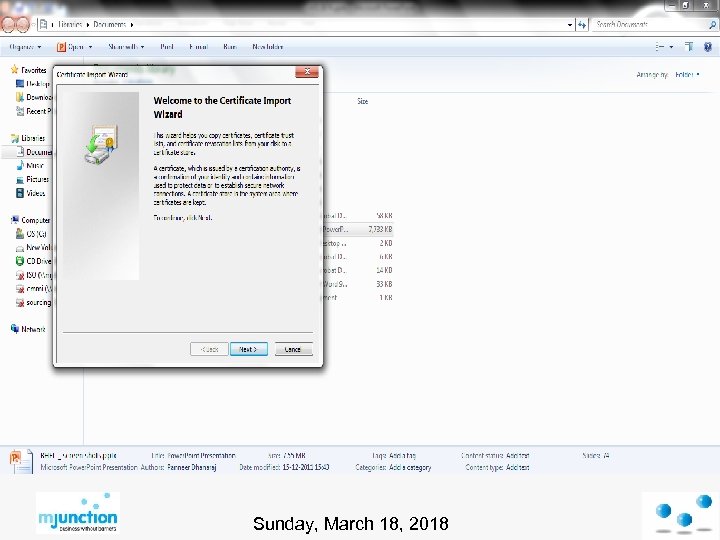Click the Content status Add text field

point(518,456)
